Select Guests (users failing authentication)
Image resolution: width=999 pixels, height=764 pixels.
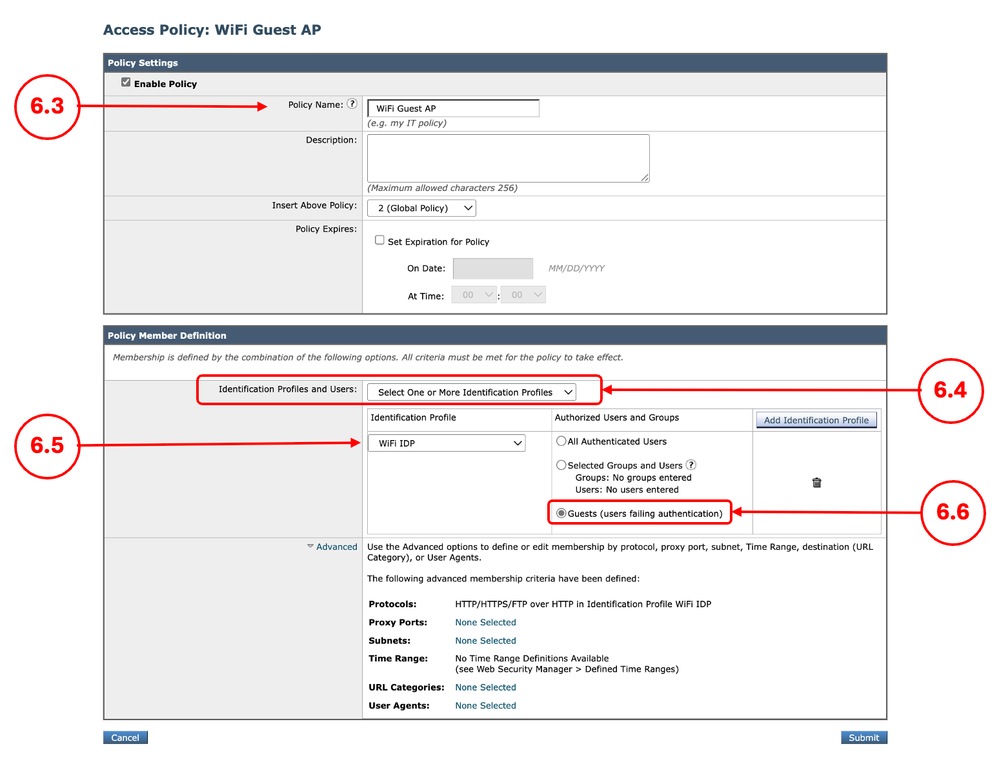[x=562, y=513]
